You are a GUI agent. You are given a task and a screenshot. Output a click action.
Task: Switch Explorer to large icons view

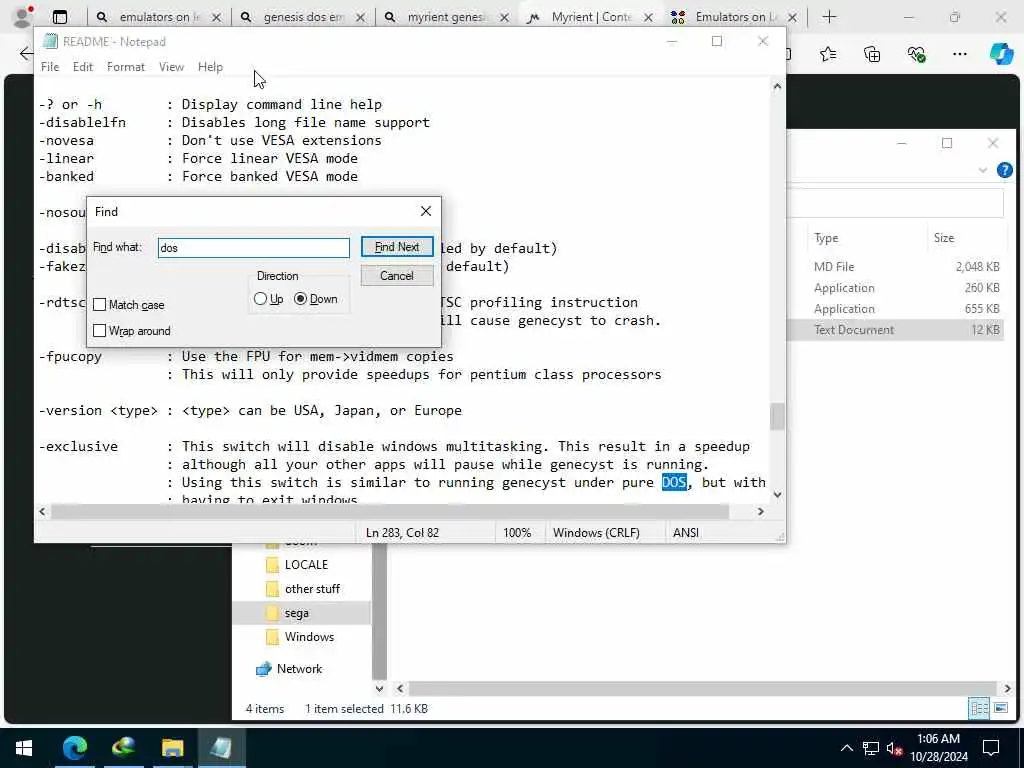coord(1000,709)
